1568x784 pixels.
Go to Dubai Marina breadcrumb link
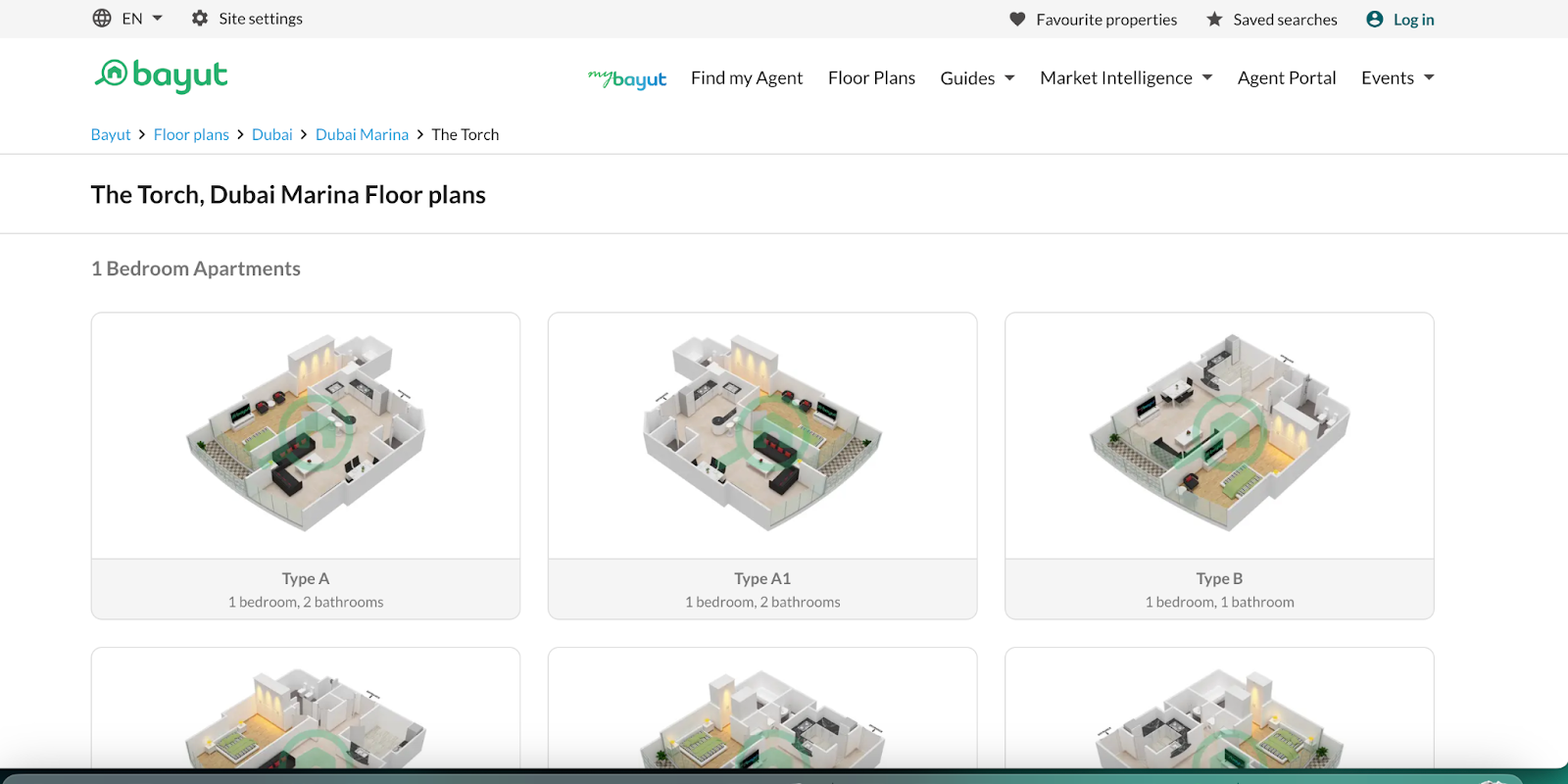362,134
